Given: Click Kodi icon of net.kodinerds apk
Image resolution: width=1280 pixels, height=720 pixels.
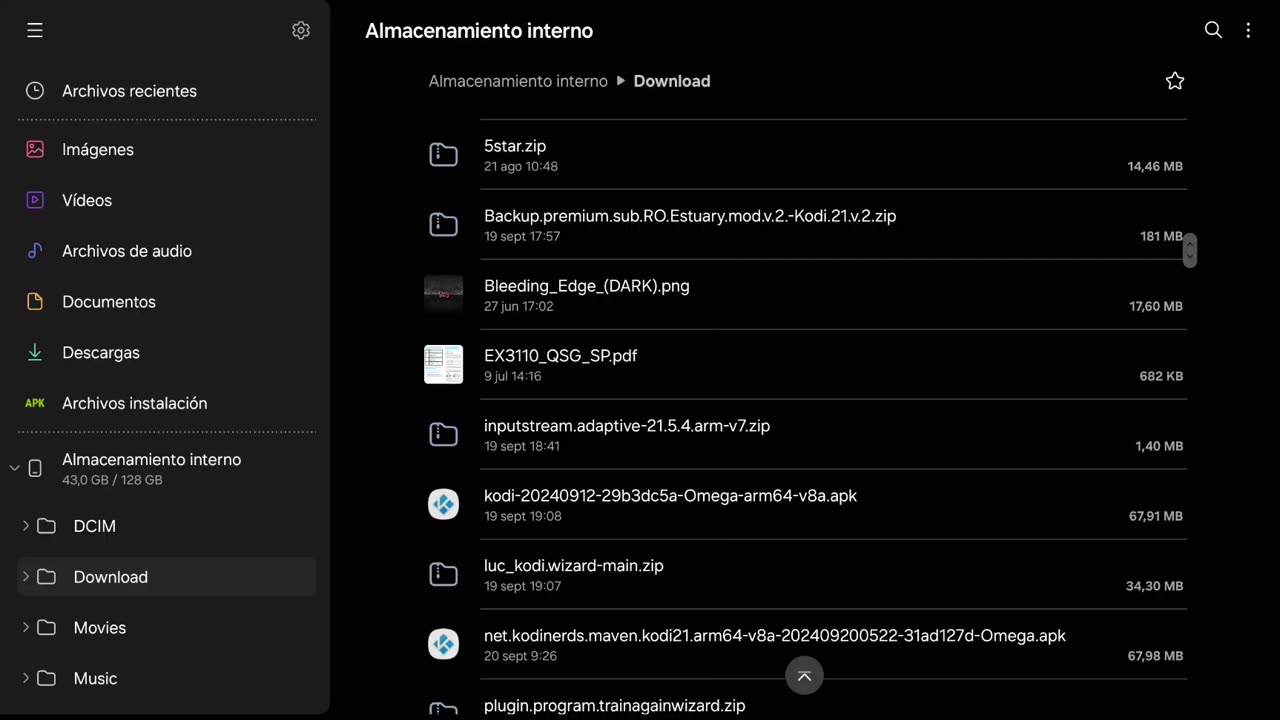Looking at the screenshot, I should [443, 645].
